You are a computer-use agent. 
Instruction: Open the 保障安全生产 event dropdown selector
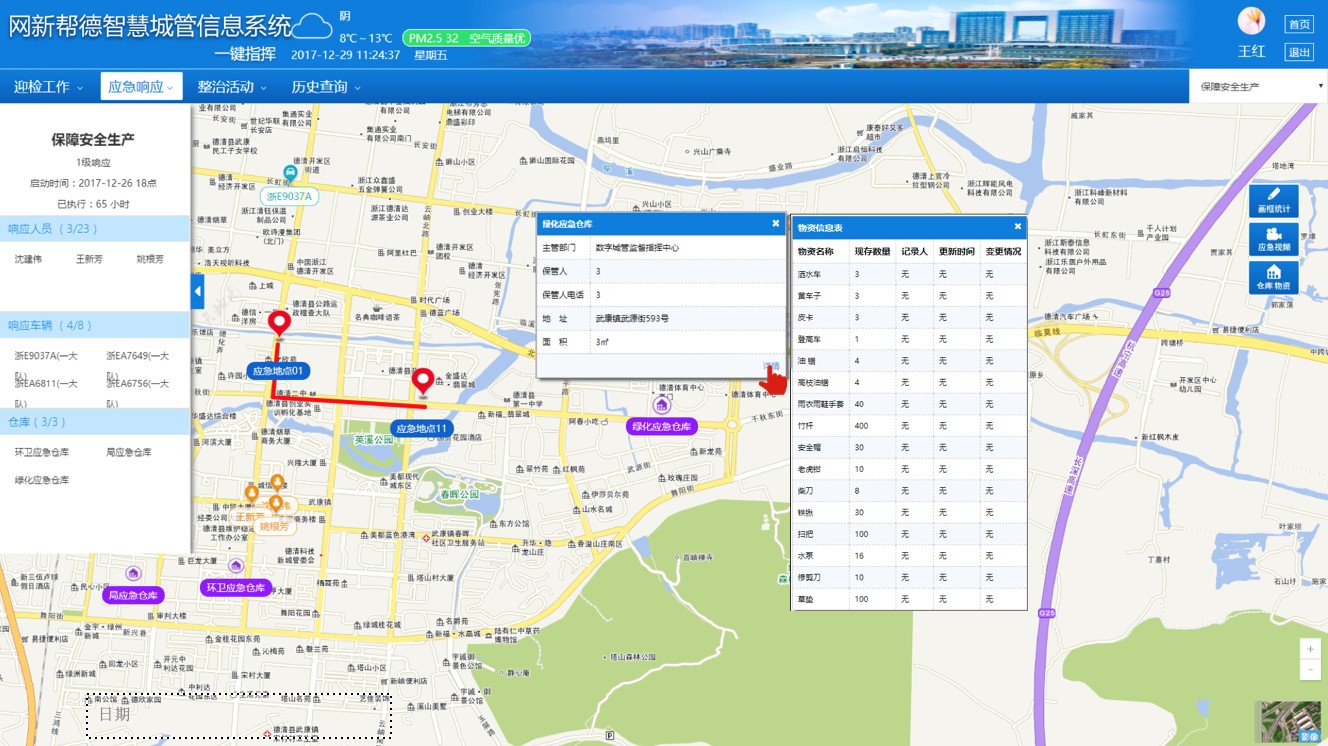(x=1258, y=86)
